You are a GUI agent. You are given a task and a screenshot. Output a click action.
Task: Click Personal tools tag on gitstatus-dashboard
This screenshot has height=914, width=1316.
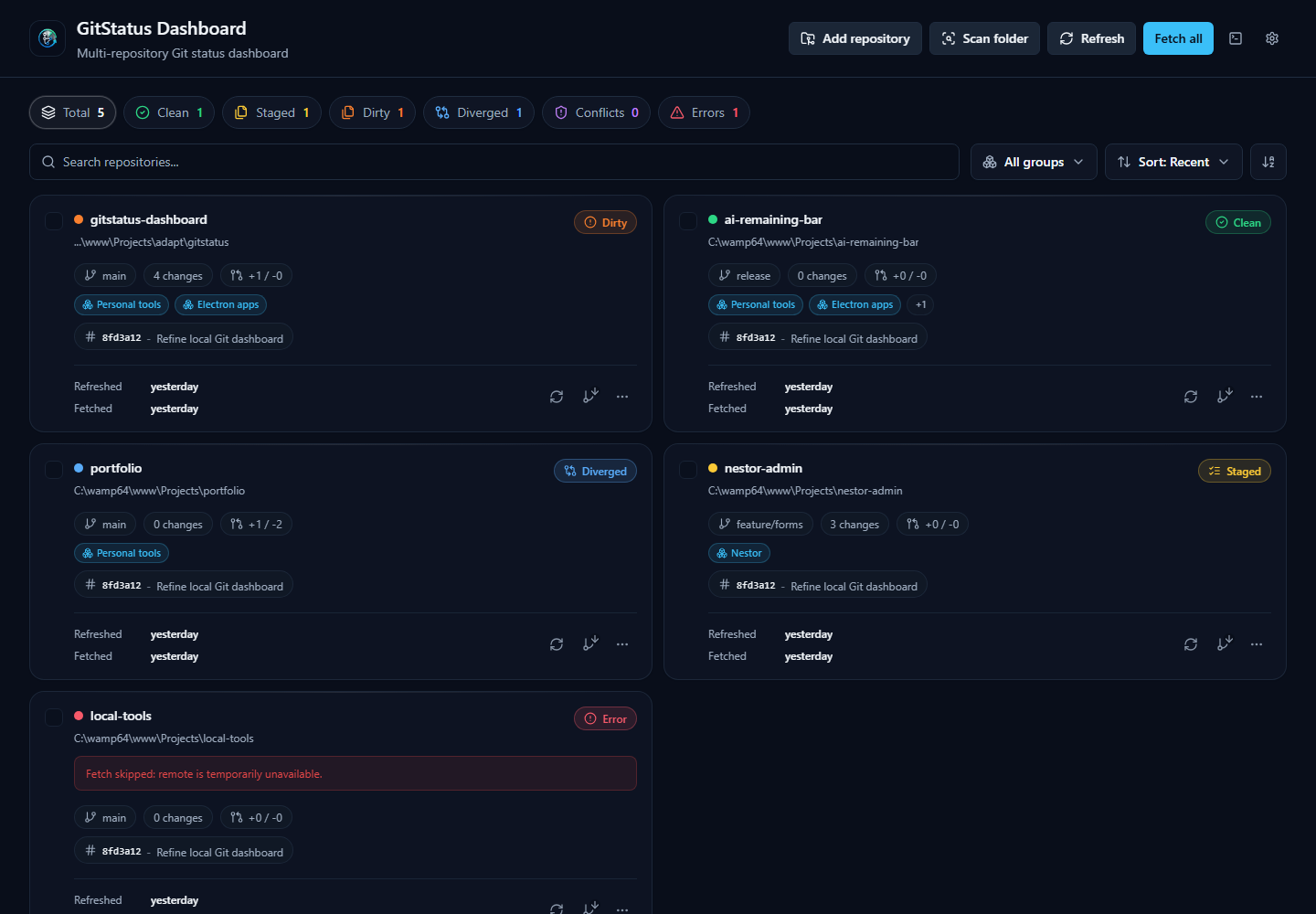pyautogui.click(x=122, y=304)
